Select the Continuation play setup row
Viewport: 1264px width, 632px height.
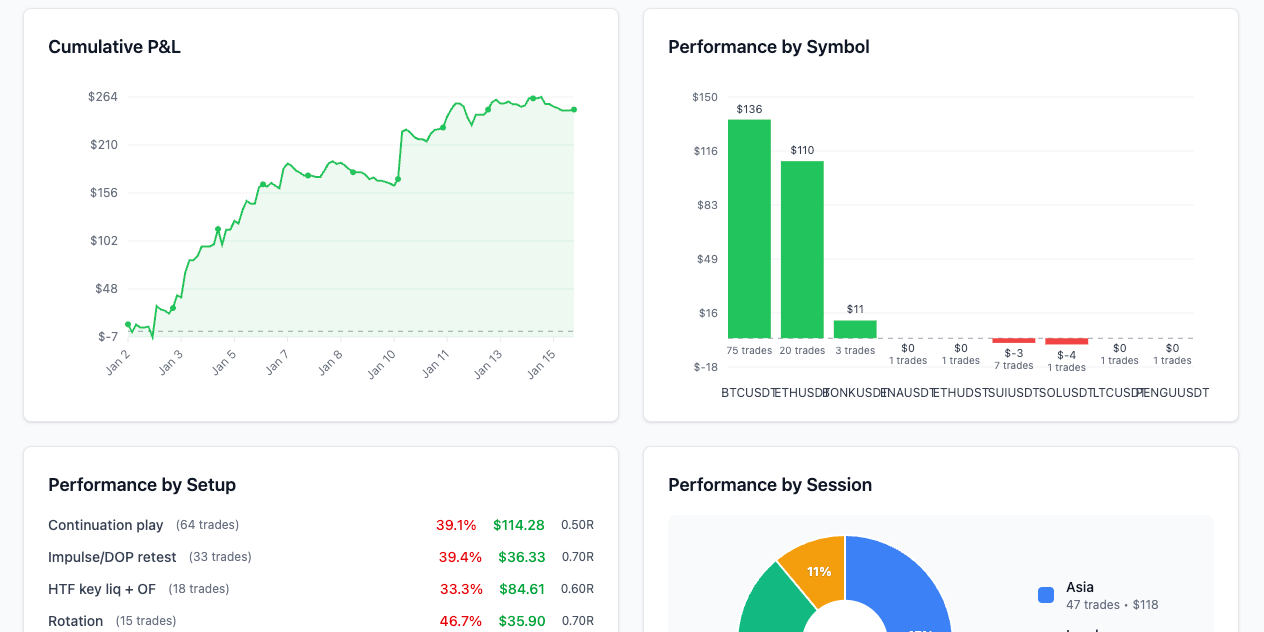pos(321,525)
